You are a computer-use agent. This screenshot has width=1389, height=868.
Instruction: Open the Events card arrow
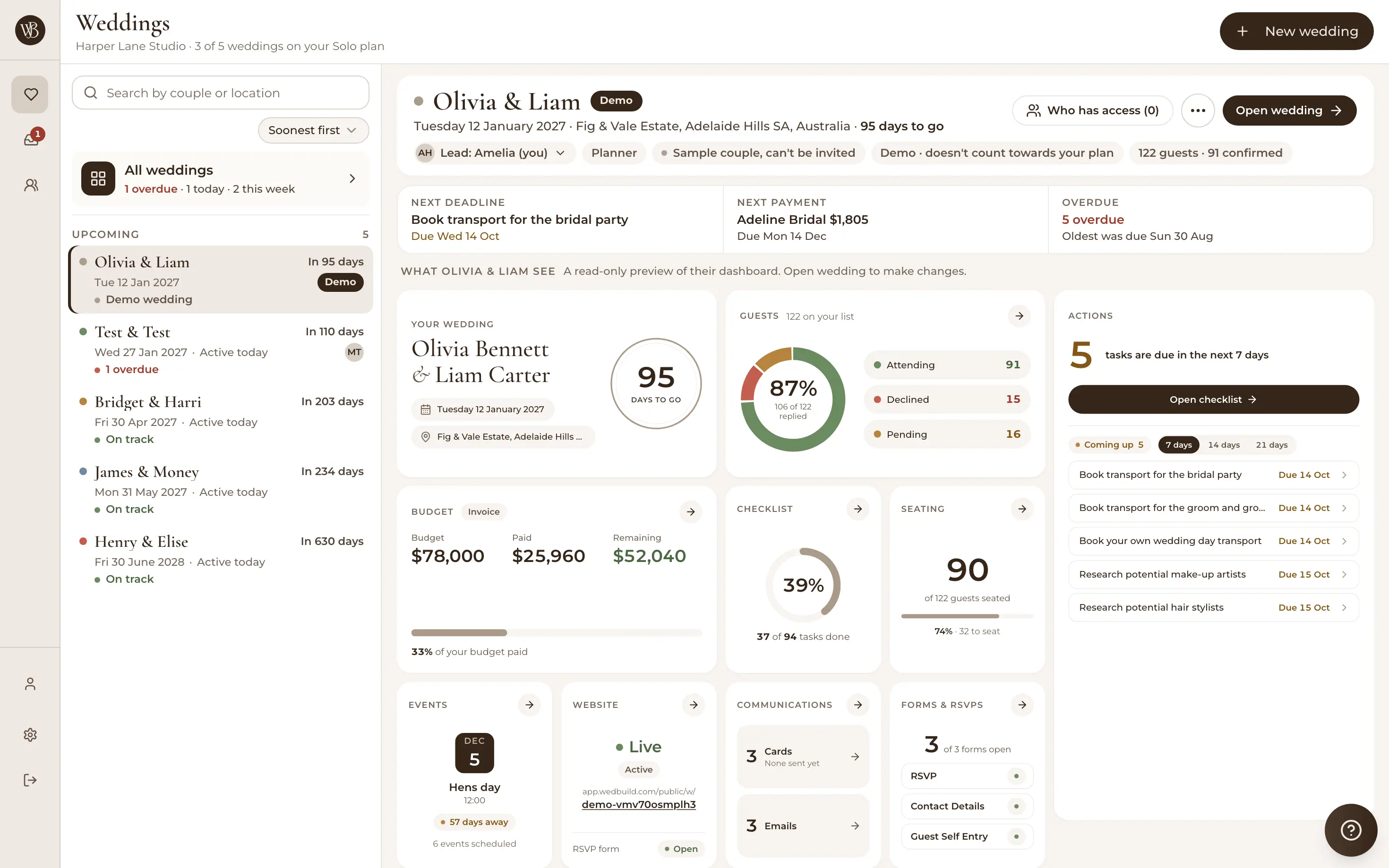tap(530, 705)
